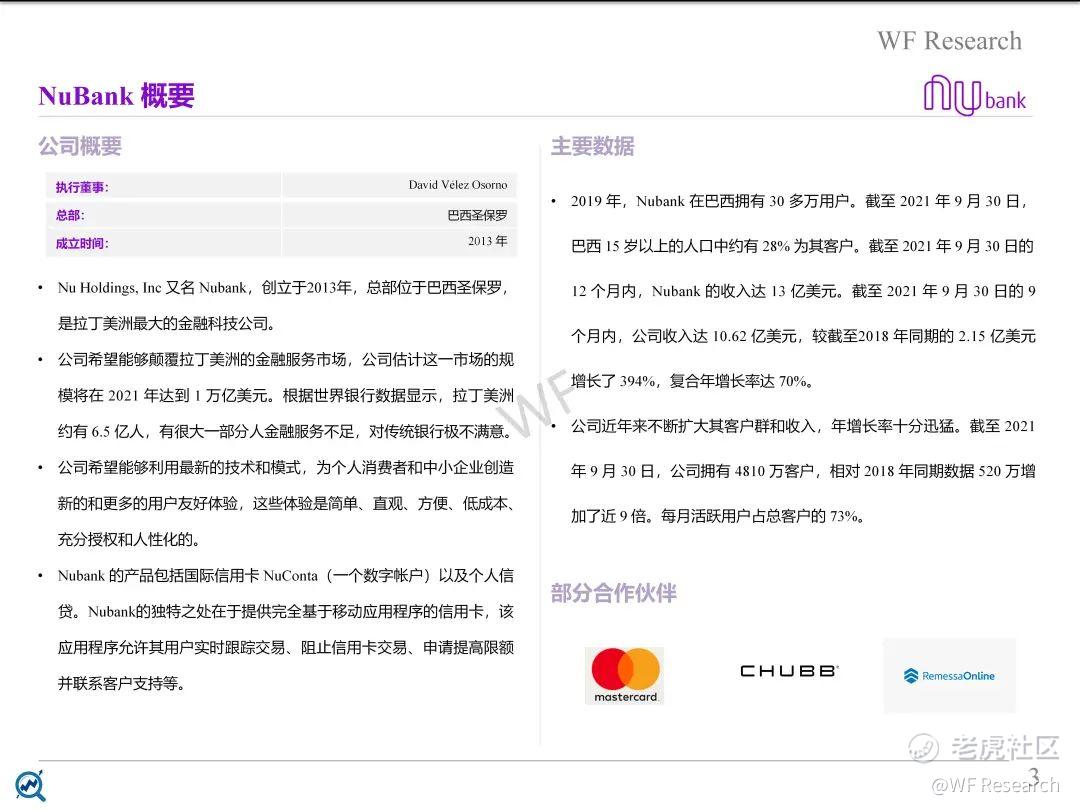Image resolution: width=1080 pixels, height=810 pixels.
Task: Click the RemessaOnline partner logo
Action: click(949, 676)
